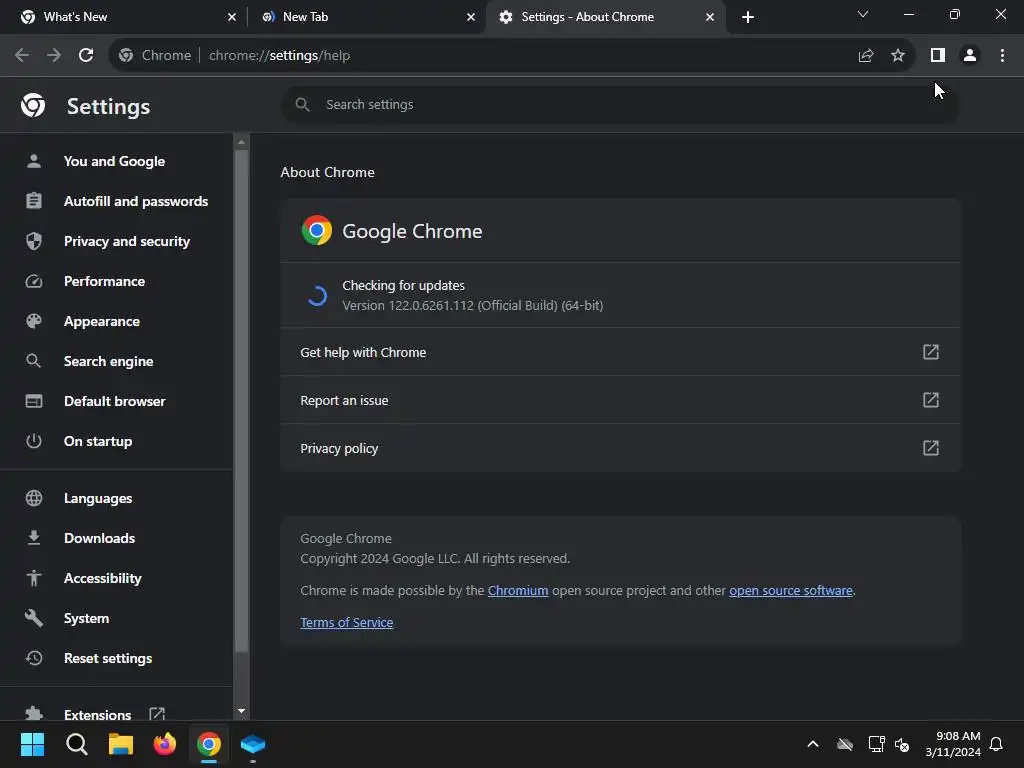Click the muted volume tray icon
Viewport: 1024px width, 768px height.
(903, 744)
